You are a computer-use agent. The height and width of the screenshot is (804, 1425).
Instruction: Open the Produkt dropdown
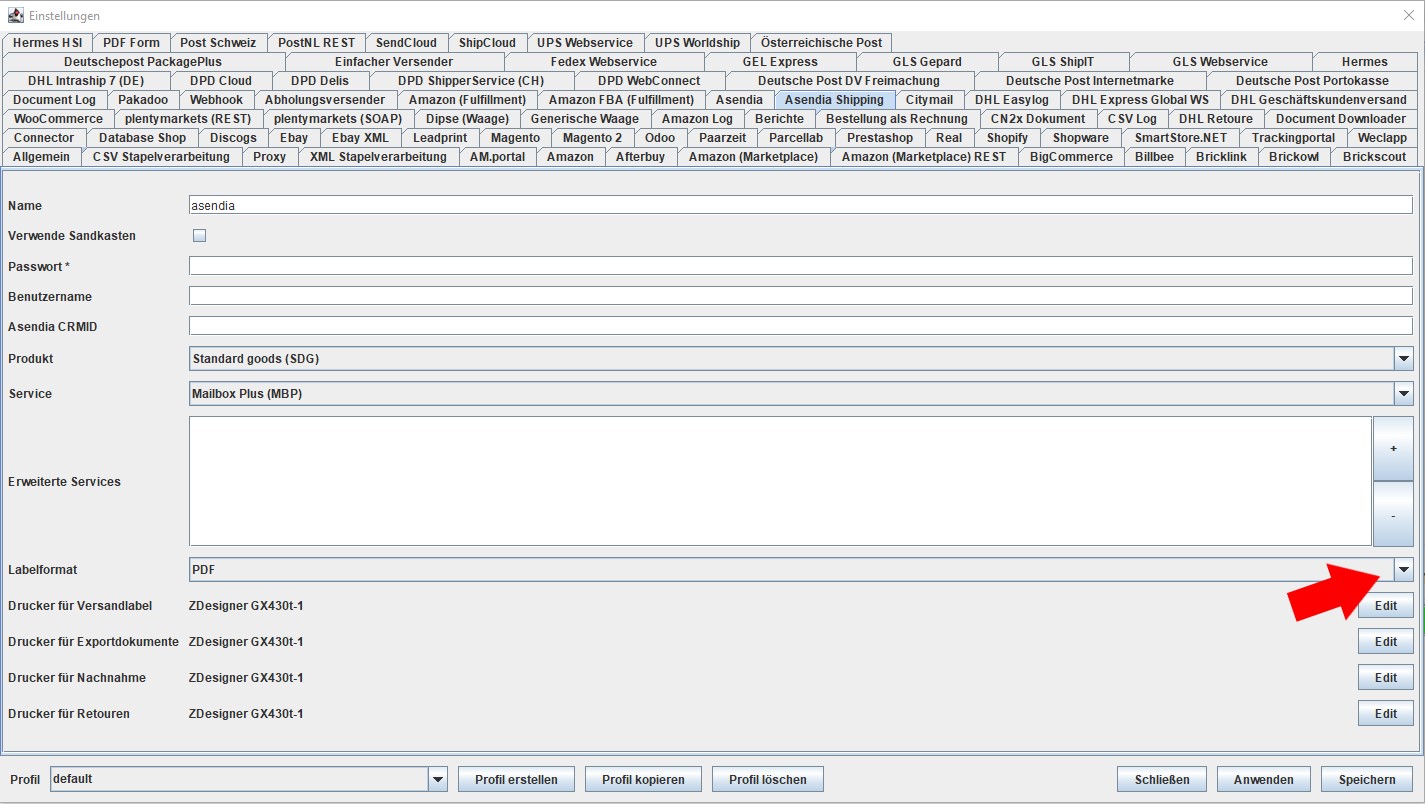(801, 359)
